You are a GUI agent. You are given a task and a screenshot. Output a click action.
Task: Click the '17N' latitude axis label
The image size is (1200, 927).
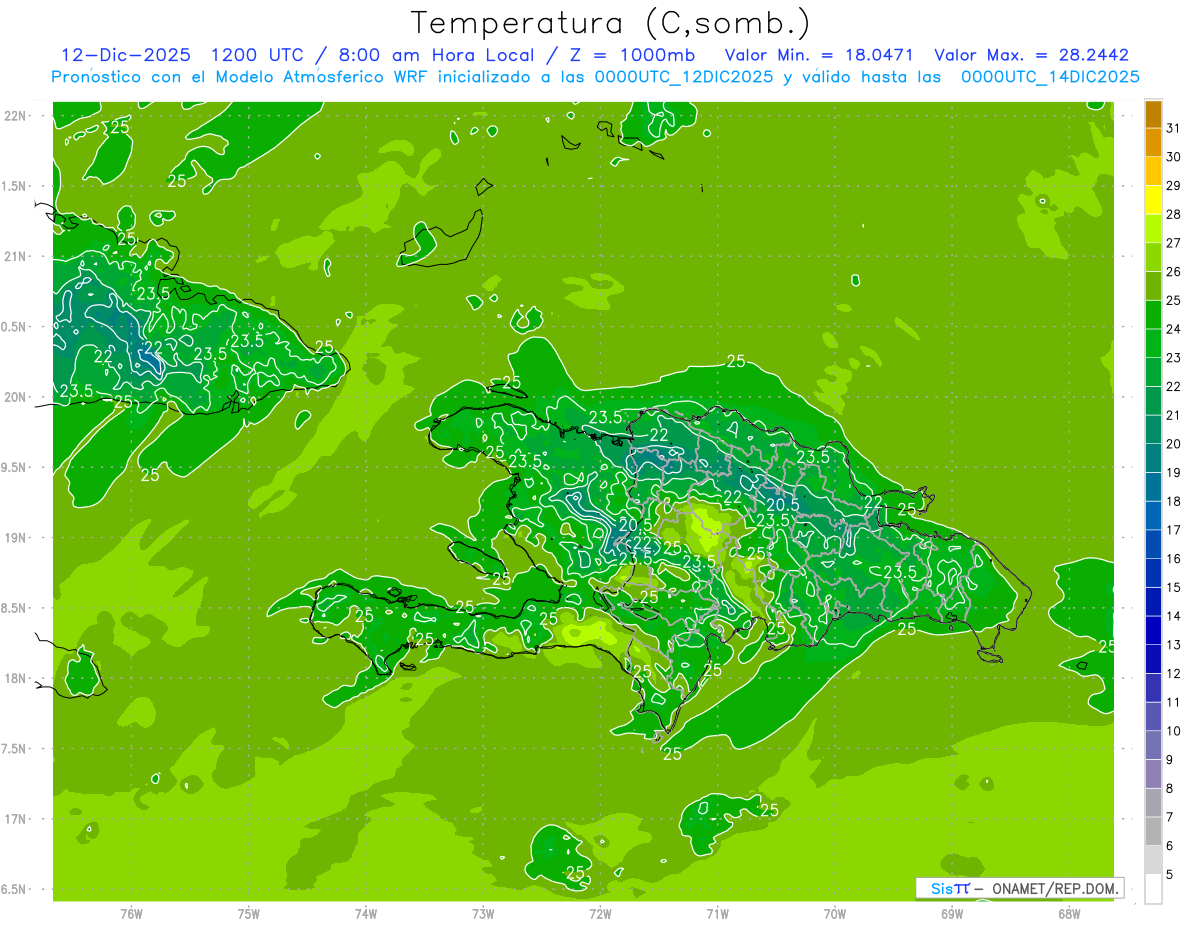coord(15,819)
